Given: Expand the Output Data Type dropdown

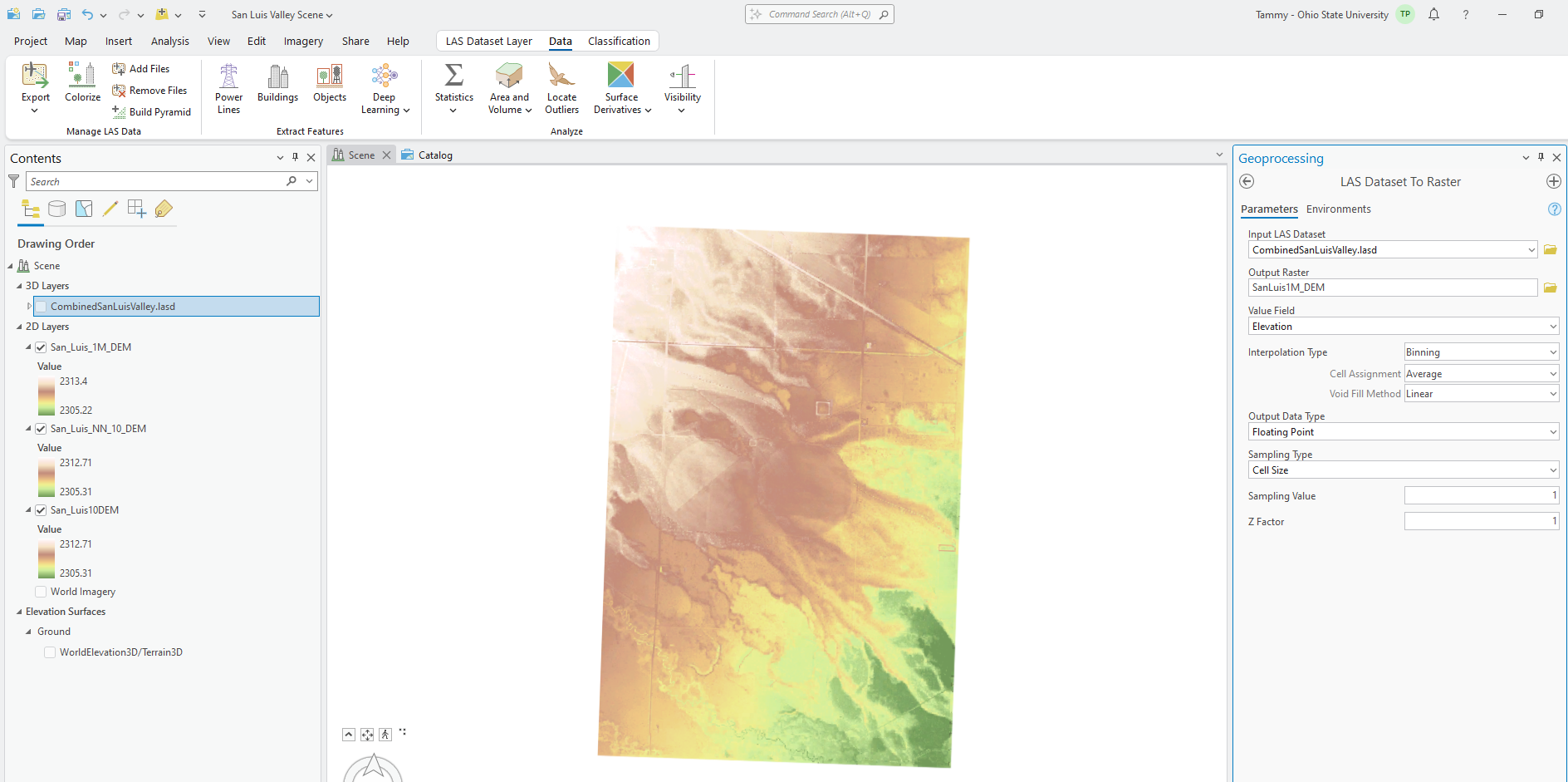Looking at the screenshot, I should pos(1403,432).
